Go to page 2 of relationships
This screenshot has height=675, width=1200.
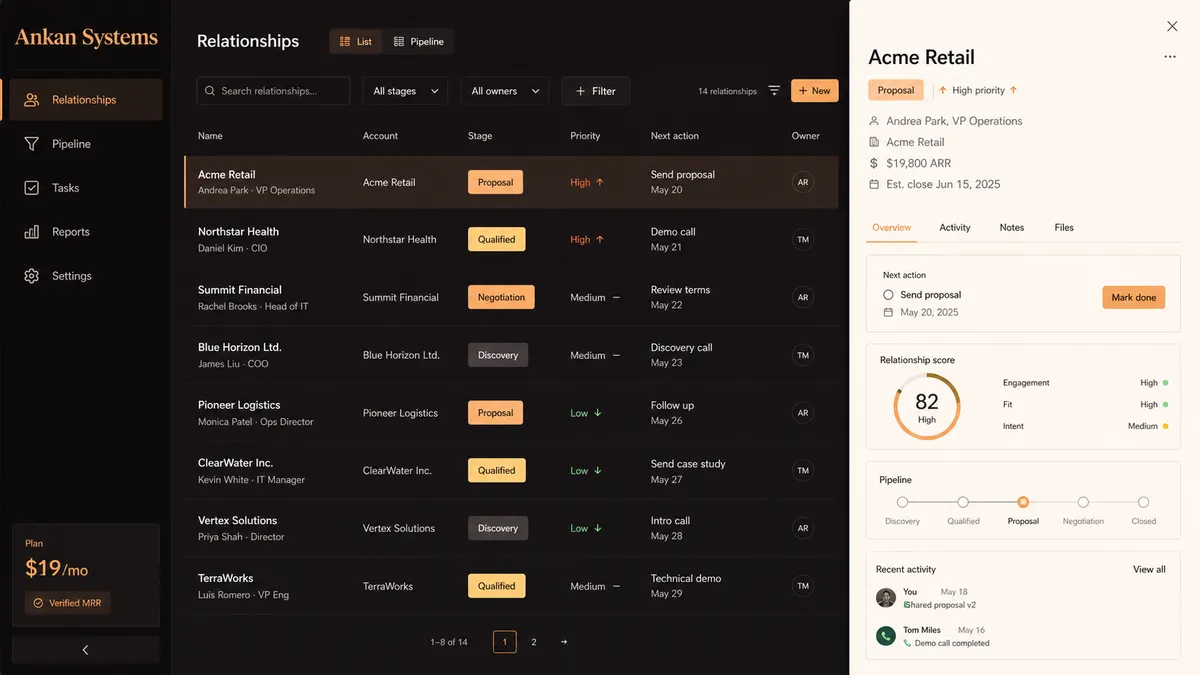534,642
